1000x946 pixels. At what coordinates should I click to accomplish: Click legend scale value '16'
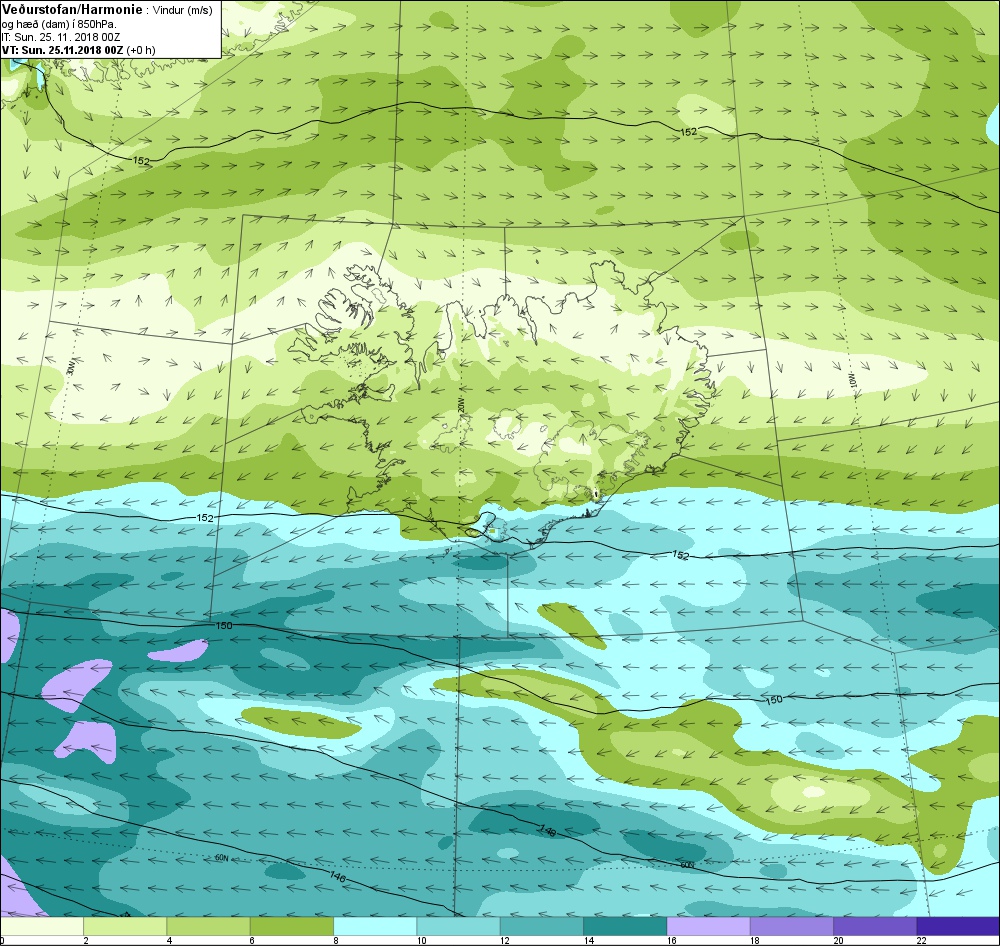[672, 940]
